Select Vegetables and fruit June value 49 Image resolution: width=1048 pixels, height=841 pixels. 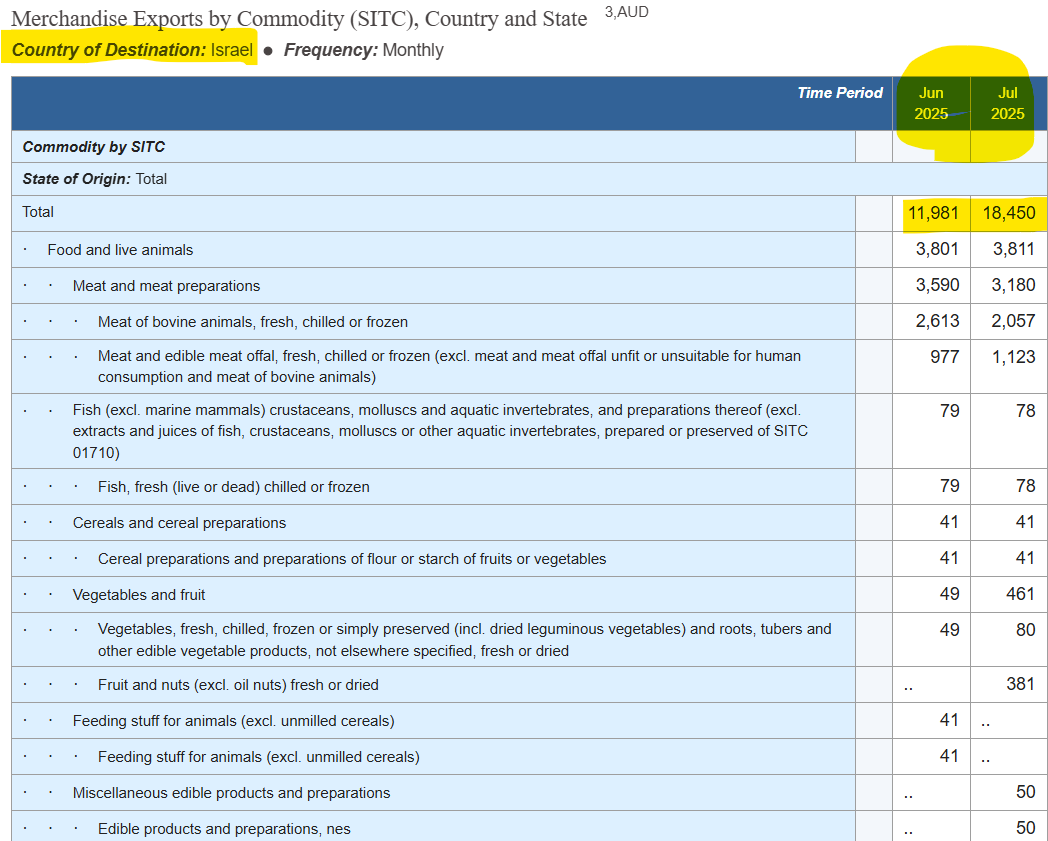point(949,594)
